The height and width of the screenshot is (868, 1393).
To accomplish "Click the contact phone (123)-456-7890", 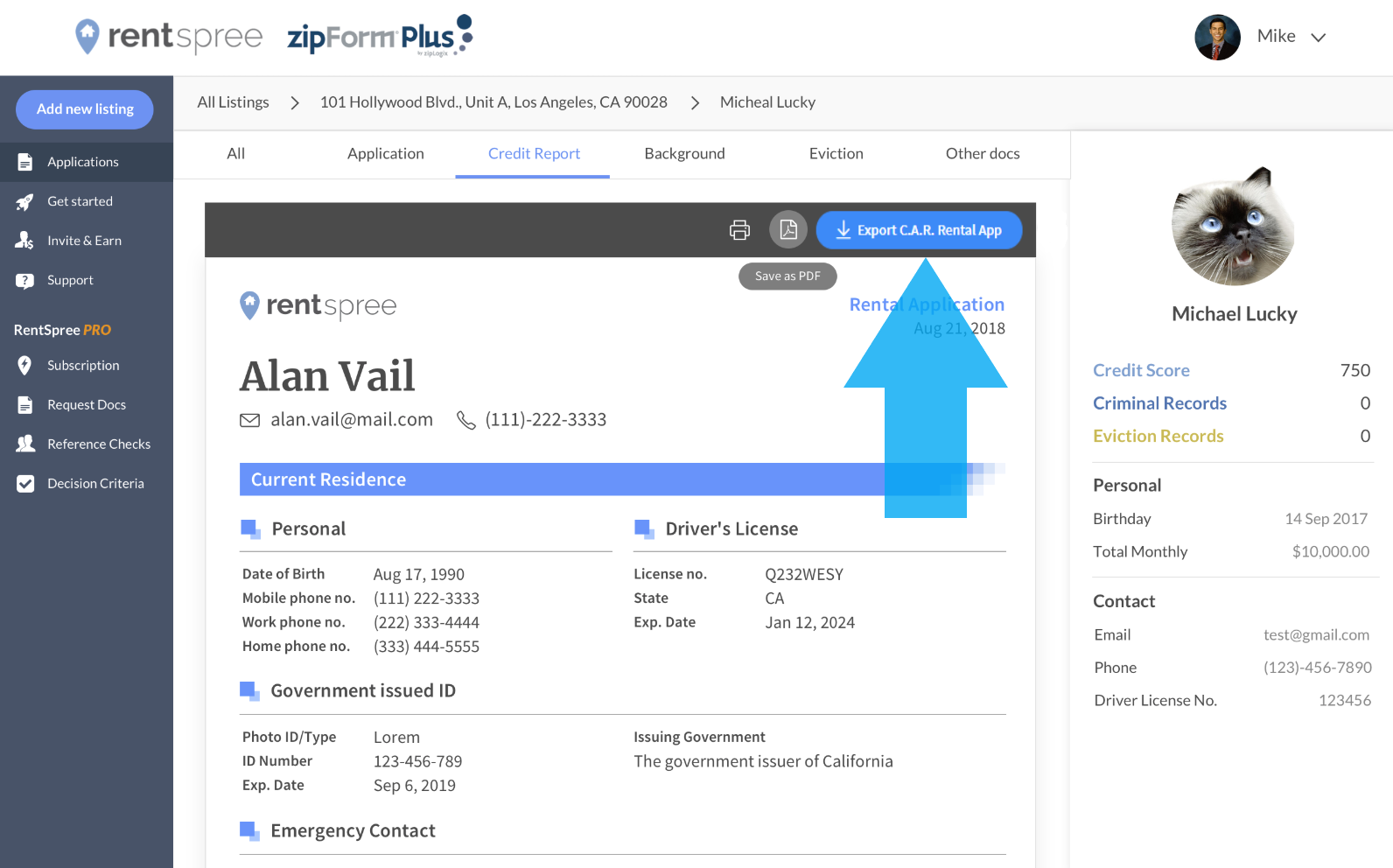I will click(x=1317, y=668).
